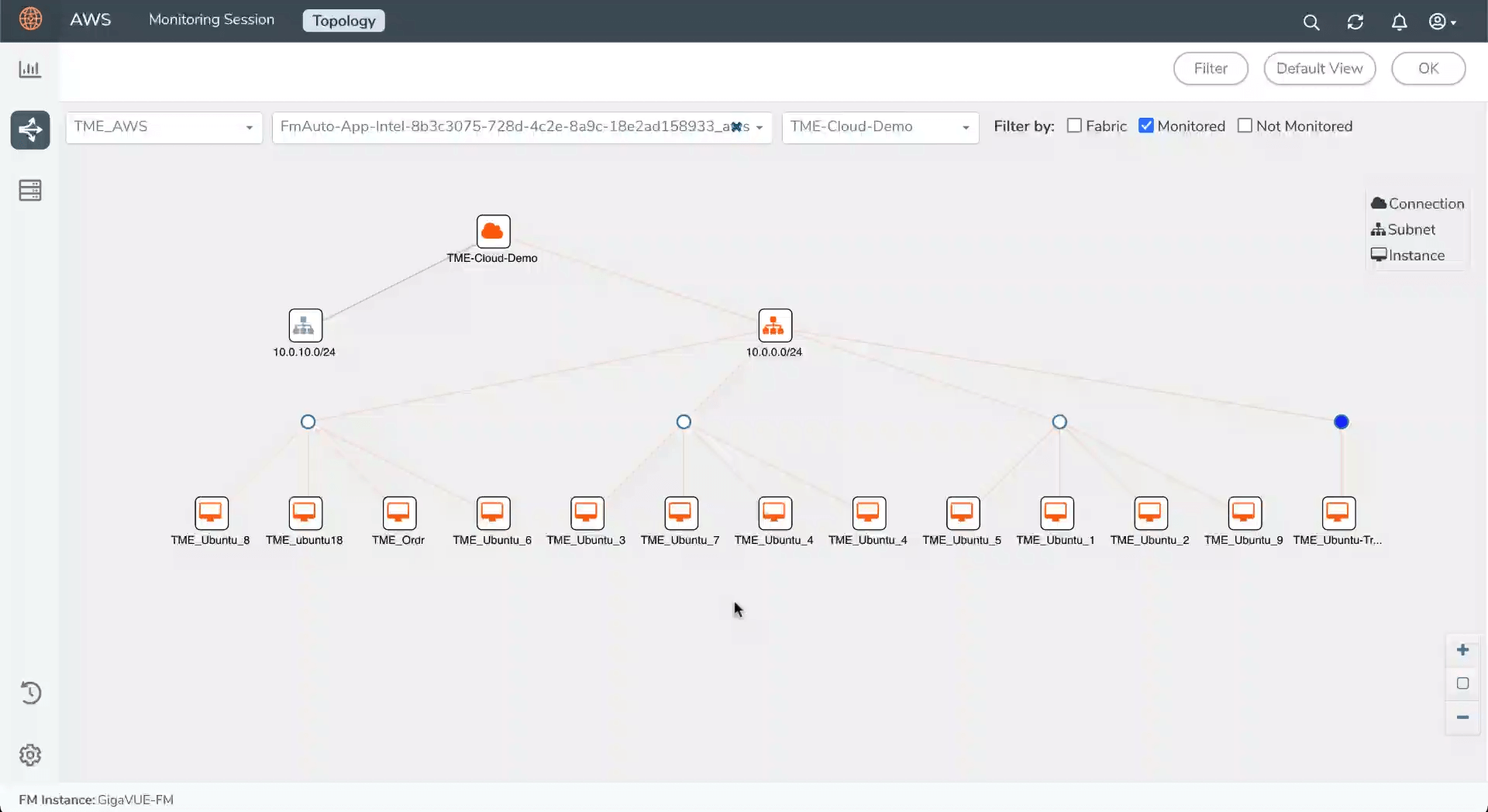Open the settings gear in sidebar
Image resolution: width=1488 pixels, height=812 pixels.
pos(29,755)
